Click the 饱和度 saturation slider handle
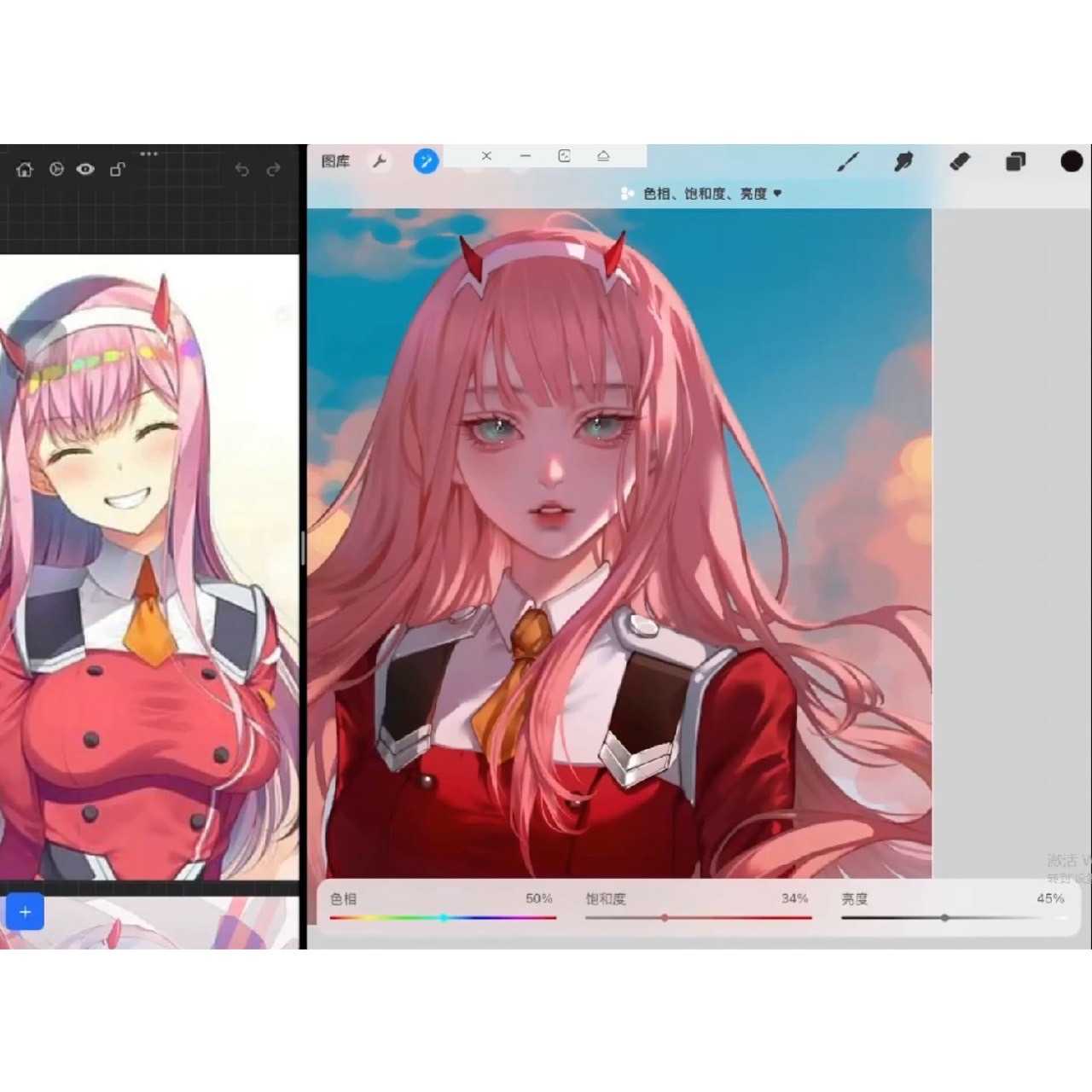Viewport: 1092px width, 1092px height. (665, 918)
